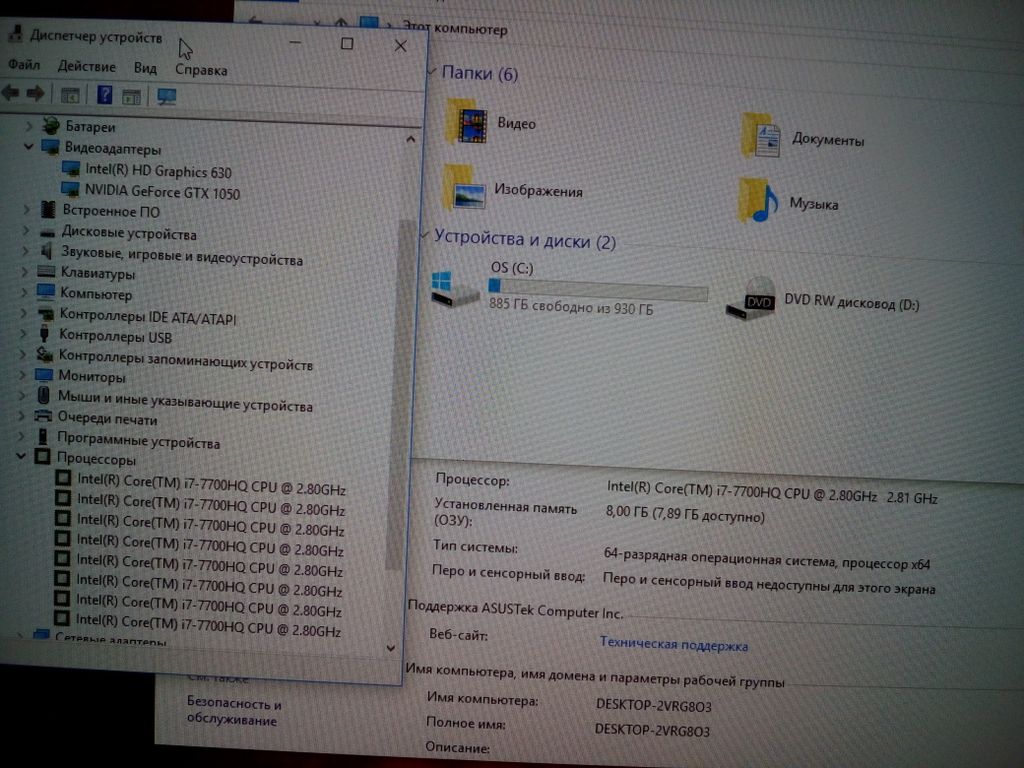
Task: Click the computer name DESKTOP-2VRG8O3 value
Action: click(654, 706)
